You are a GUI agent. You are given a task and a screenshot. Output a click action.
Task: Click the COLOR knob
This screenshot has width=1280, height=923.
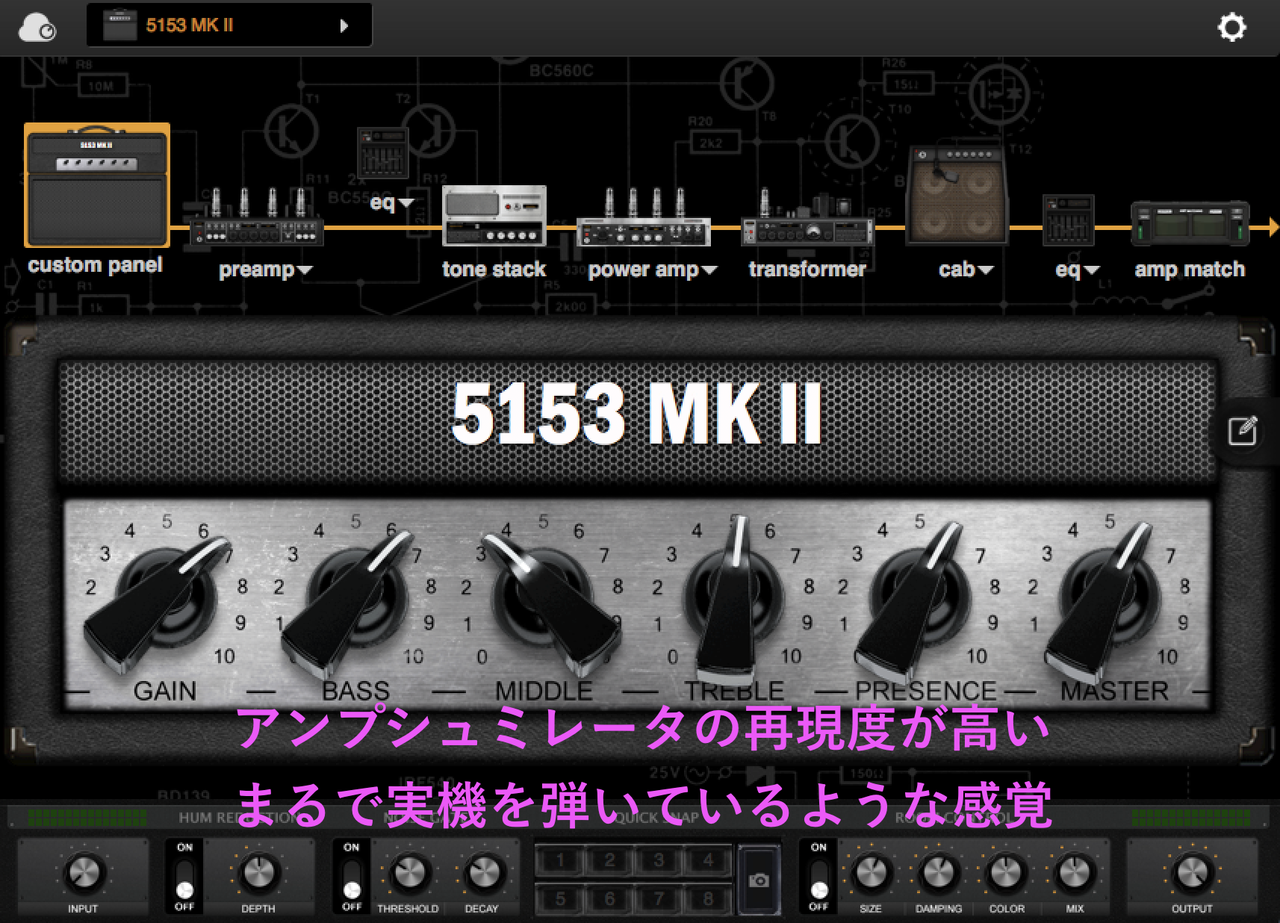1007,873
